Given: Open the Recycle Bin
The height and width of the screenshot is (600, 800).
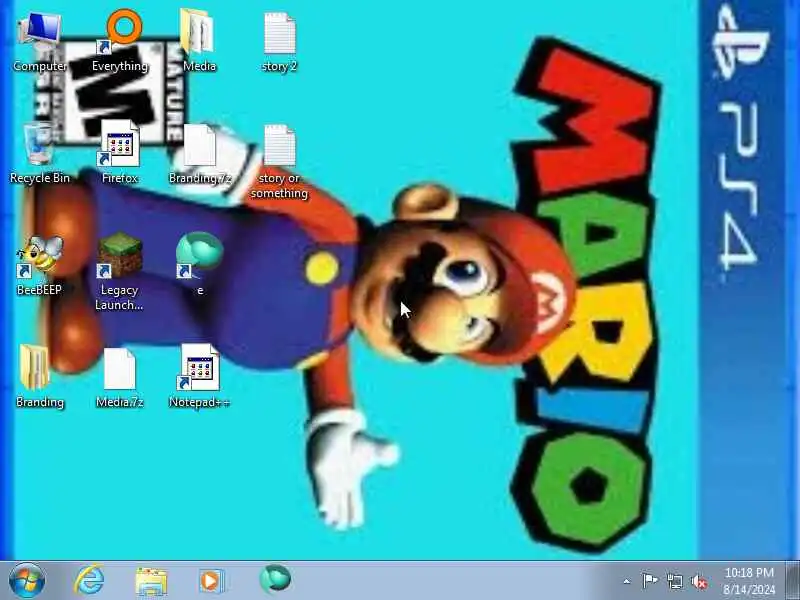Looking at the screenshot, I should 40,154.
